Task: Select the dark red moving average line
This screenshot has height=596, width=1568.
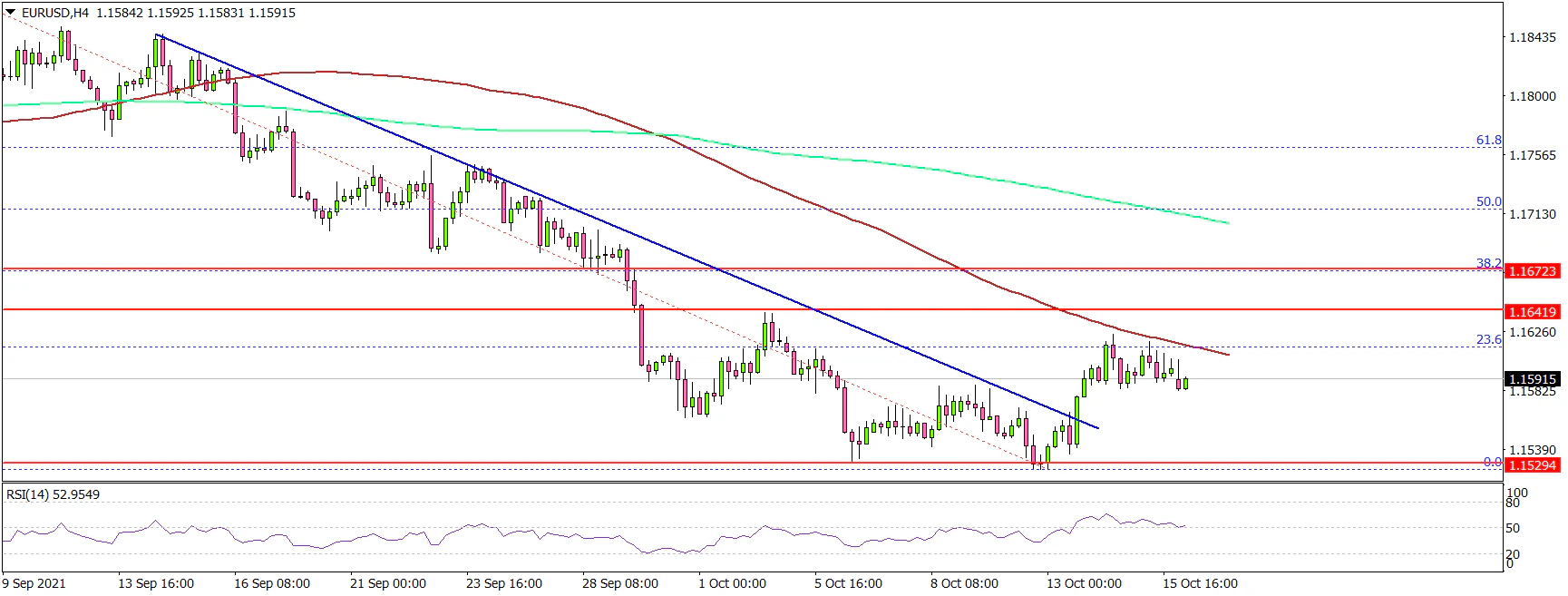Action: pyautogui.click(x=816, y=203)
